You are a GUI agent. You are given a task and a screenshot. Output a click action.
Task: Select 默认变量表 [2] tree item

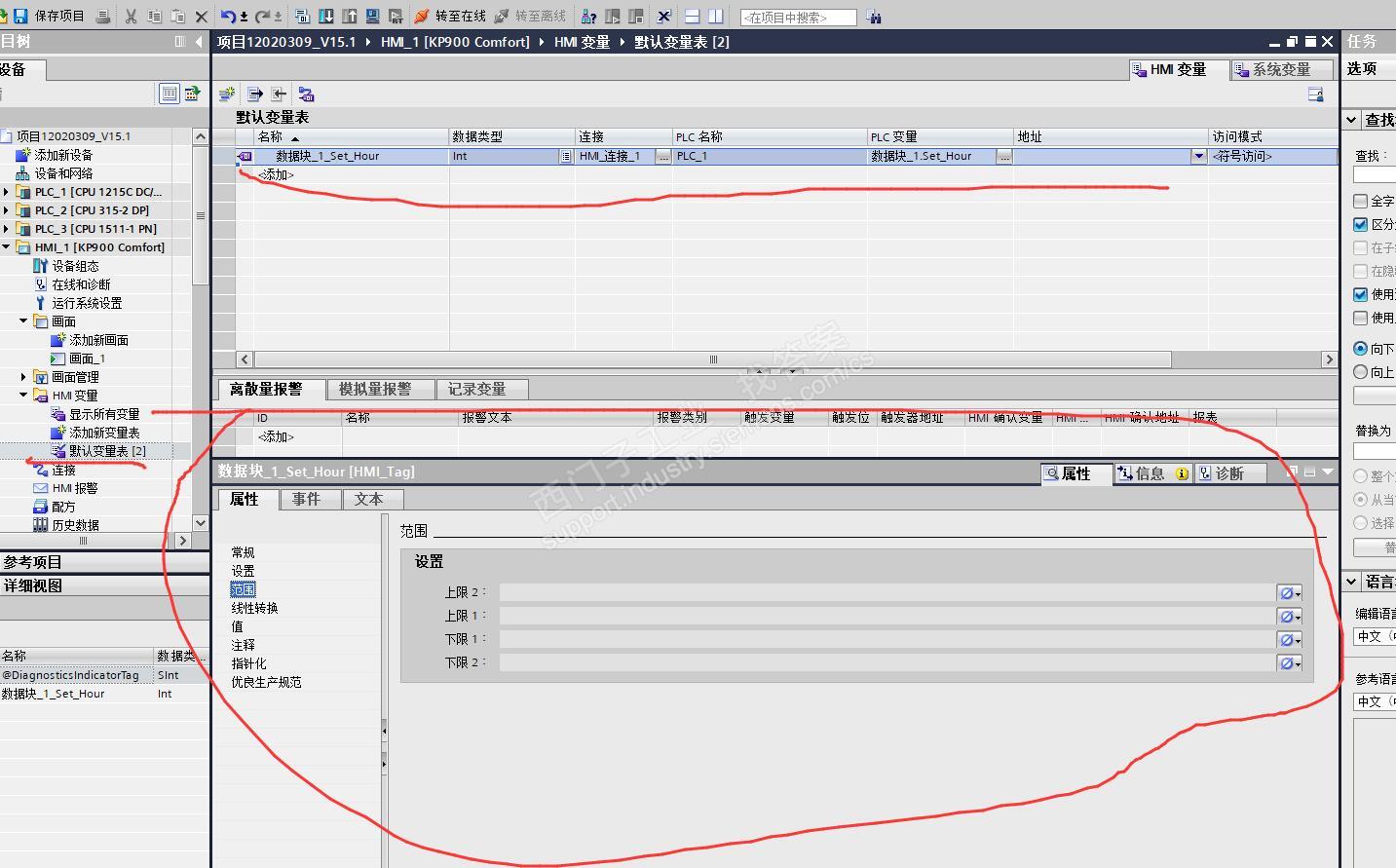click(x=107, y=451)
